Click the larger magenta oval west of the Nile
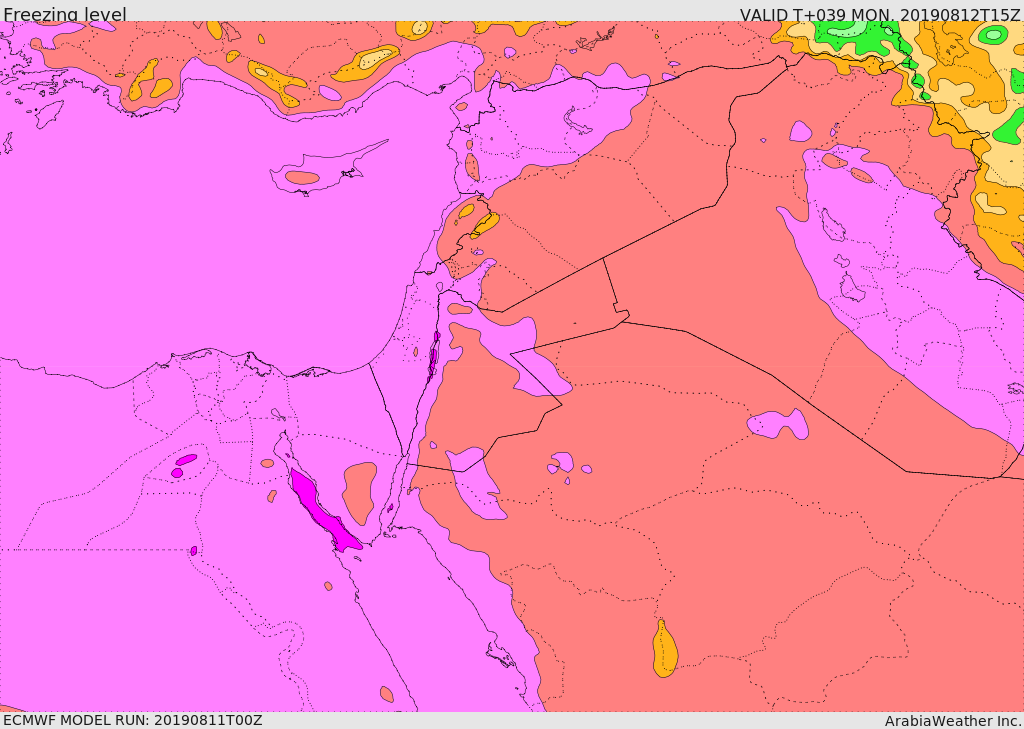The width and height of the screenshot is (1024, 729). click(x=186, y=460)
